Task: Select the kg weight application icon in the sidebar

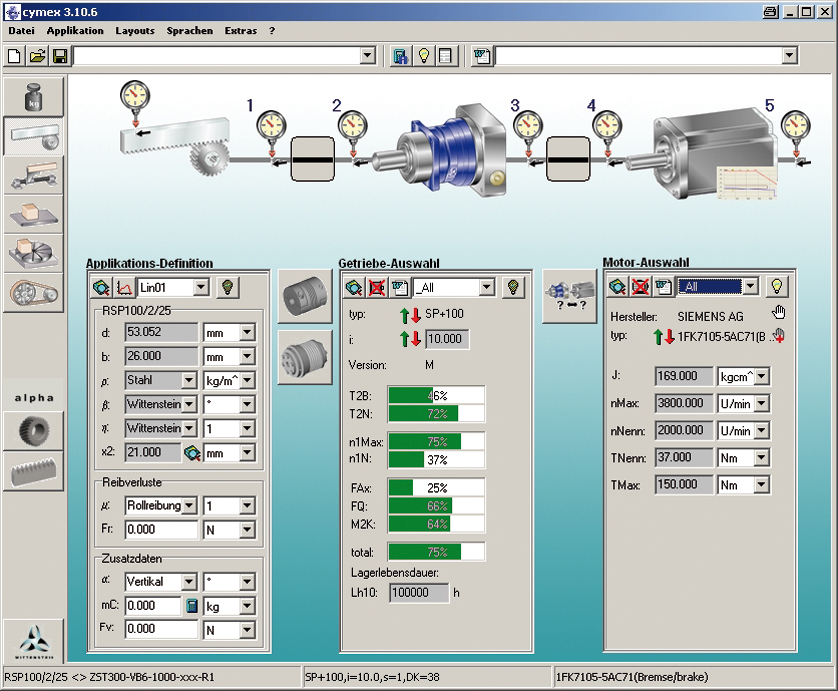Action: (x=34, y=97)
